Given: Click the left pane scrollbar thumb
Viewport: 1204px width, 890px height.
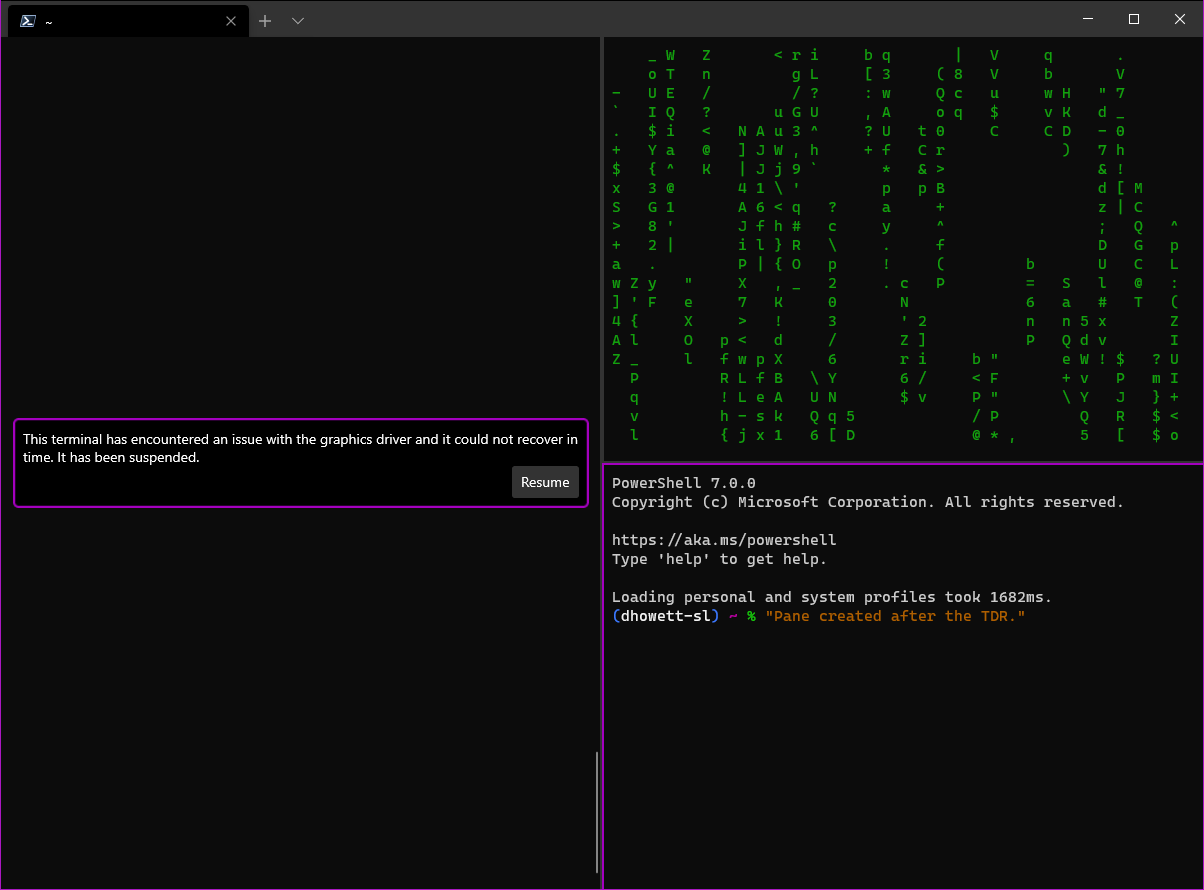Looking at the screenshot, I should (x=597, y=811).
